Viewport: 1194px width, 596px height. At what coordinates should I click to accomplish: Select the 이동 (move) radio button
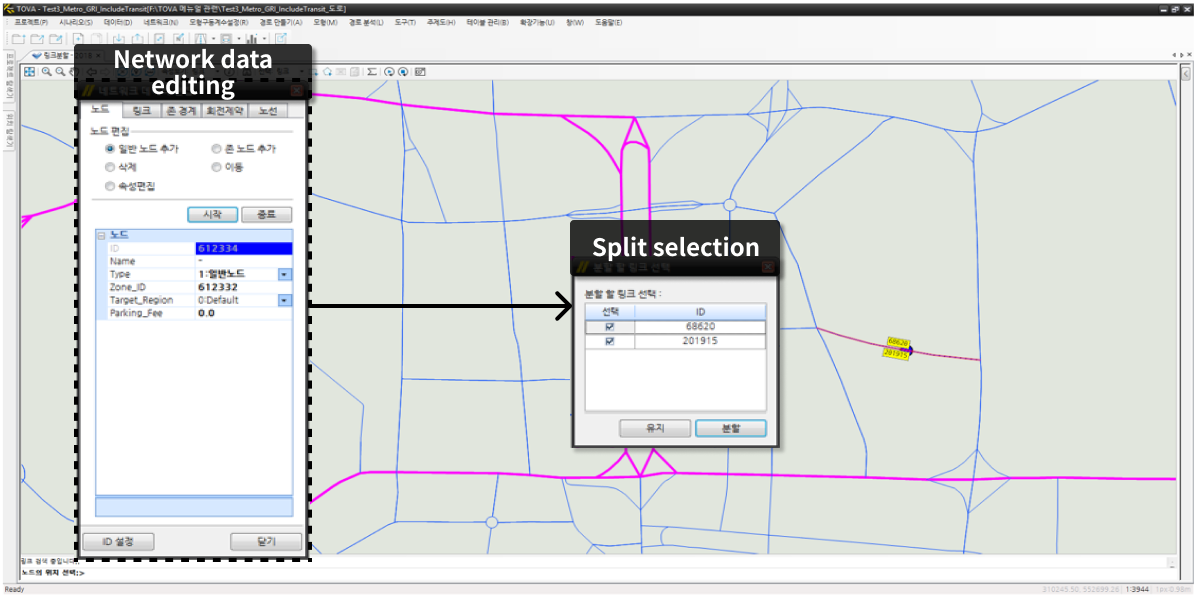click(x=217, y=167)
